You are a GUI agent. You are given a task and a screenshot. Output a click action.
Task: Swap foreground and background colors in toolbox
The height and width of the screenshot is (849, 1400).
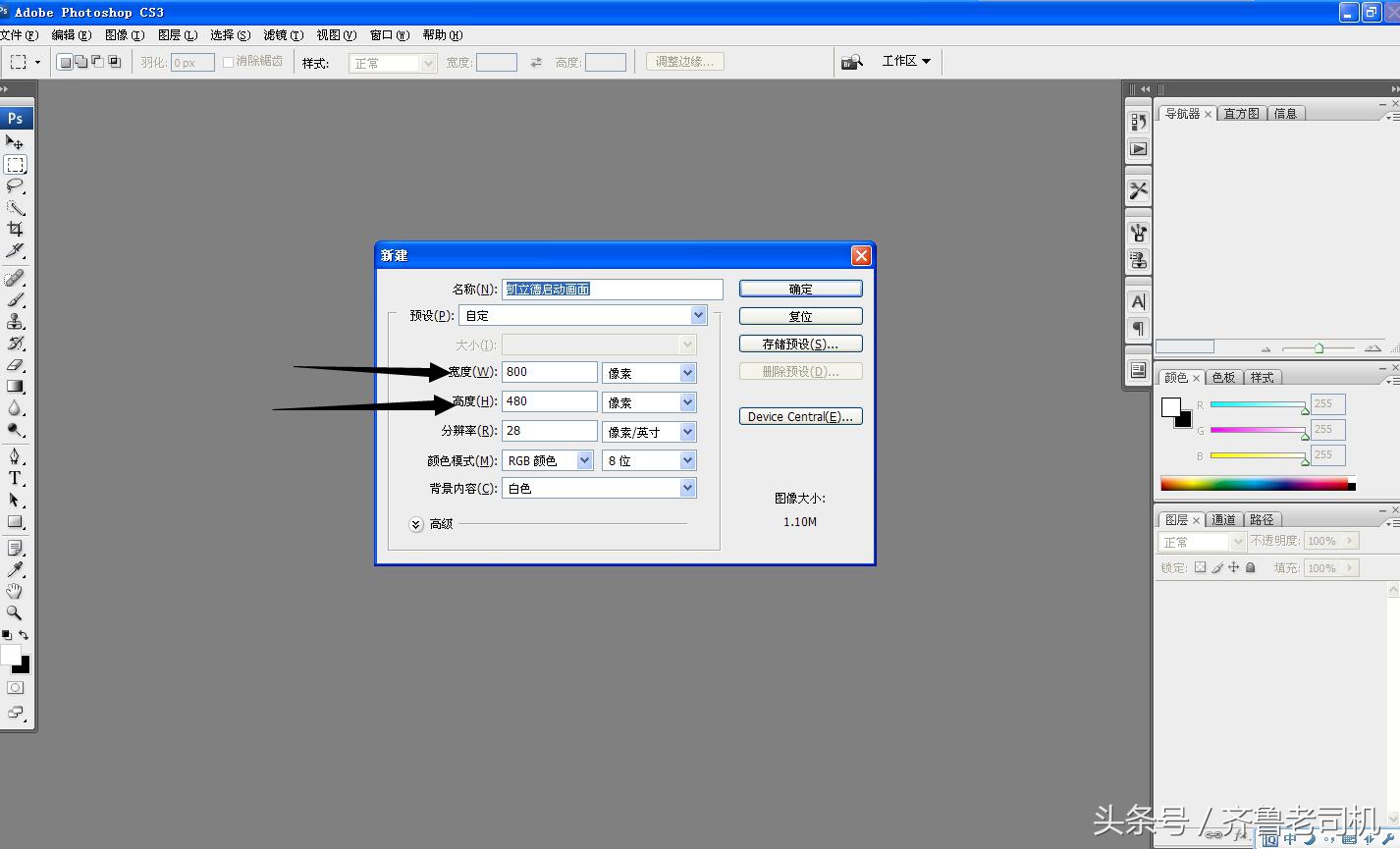(24, 635)
